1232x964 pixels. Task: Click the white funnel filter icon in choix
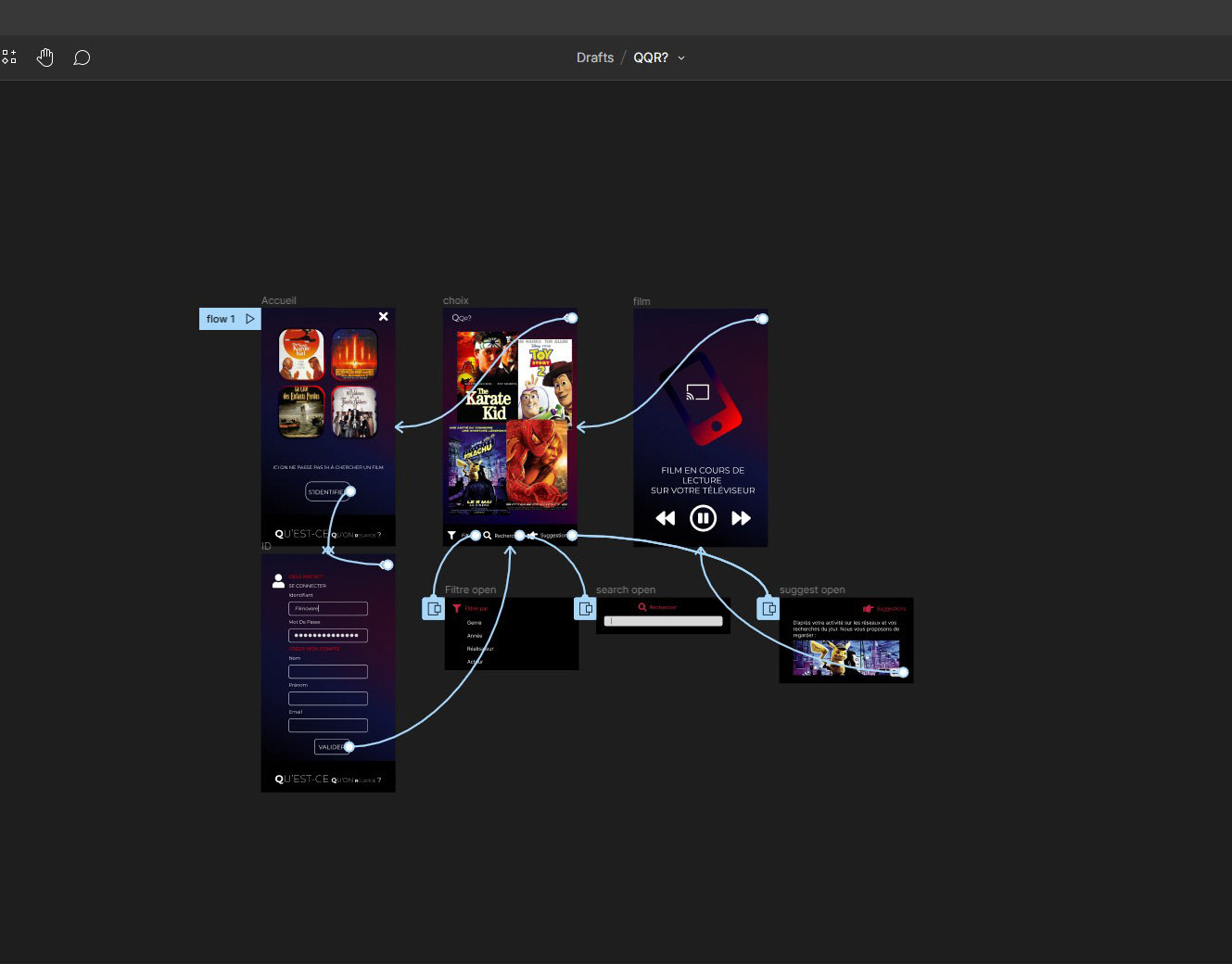pos(451,536)
